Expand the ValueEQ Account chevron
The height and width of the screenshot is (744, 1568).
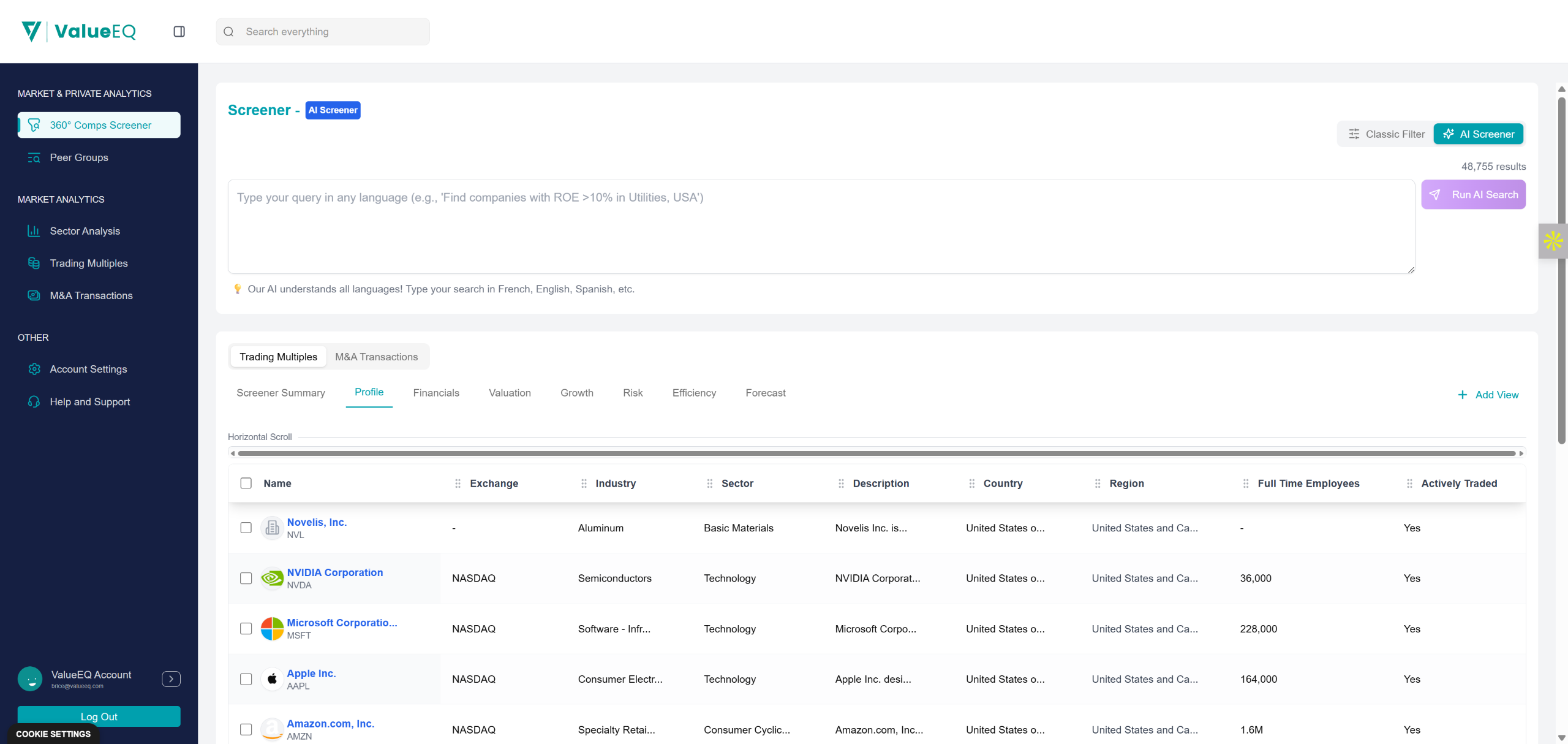(171, 678)
